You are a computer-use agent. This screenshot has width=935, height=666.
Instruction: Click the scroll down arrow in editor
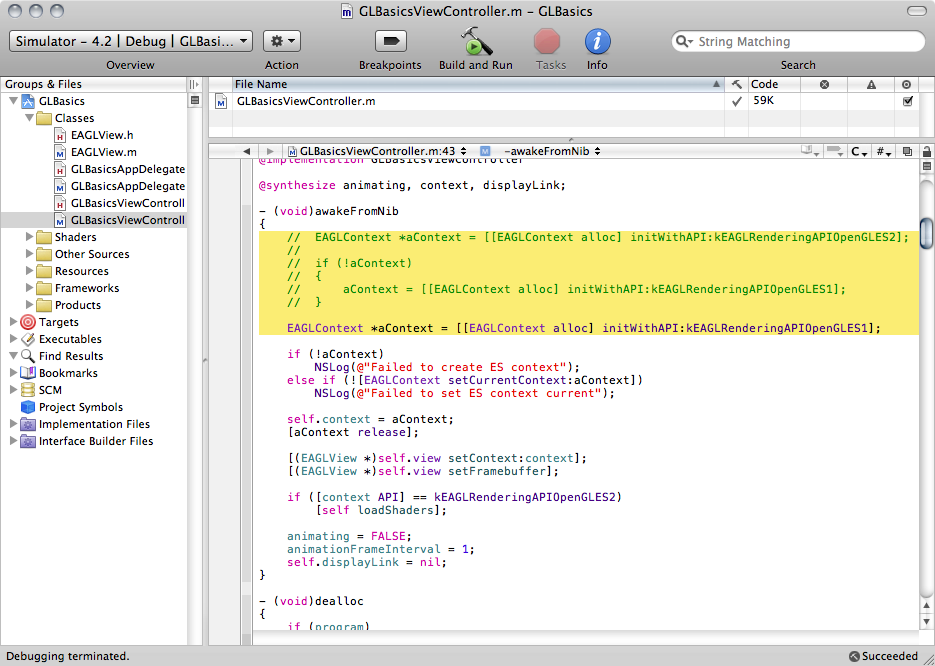point(927,621)
